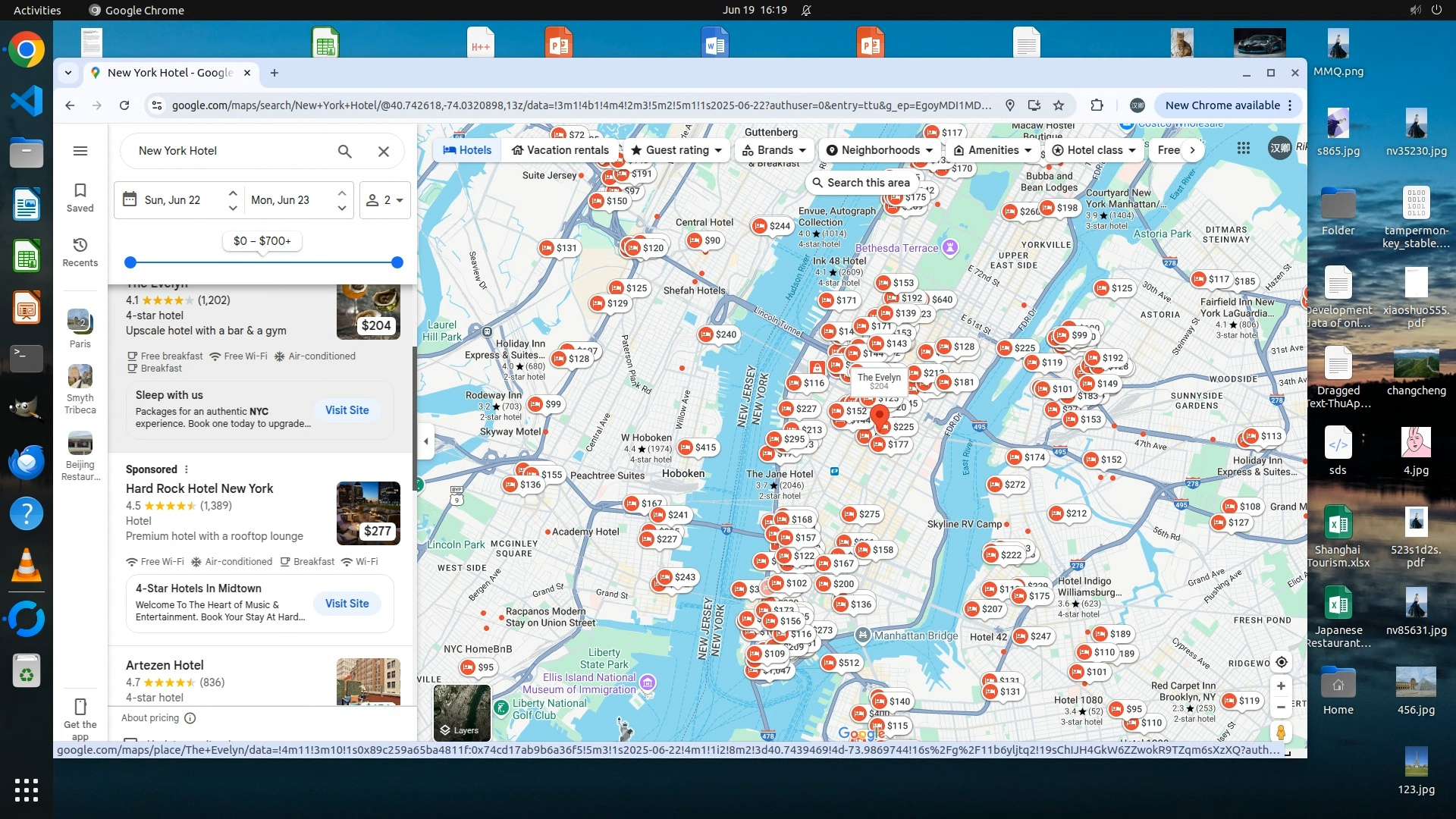
Task: Open the Recents history icon
Action: [x=80, y=252]
